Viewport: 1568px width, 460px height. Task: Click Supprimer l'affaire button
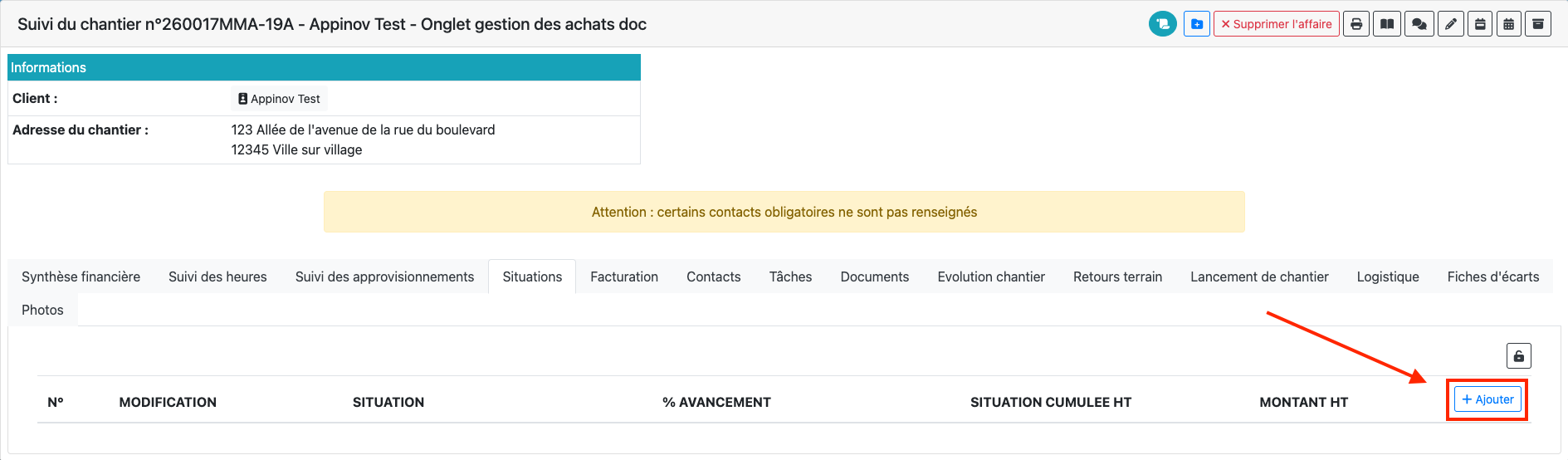[1276, 24]
